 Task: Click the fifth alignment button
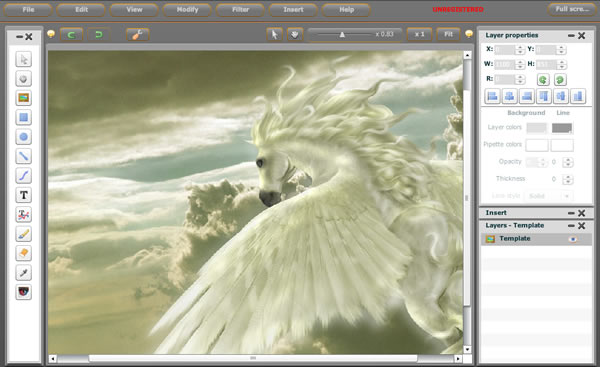tap(561, 96)
